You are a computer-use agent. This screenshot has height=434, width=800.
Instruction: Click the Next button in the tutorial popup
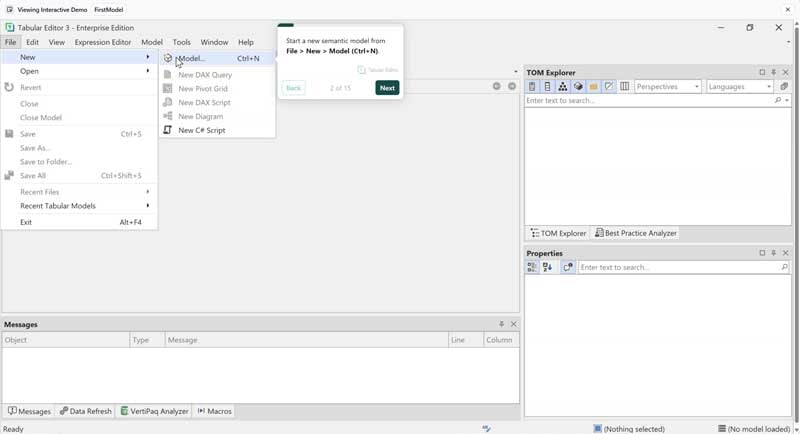click(x=387, y=88)
